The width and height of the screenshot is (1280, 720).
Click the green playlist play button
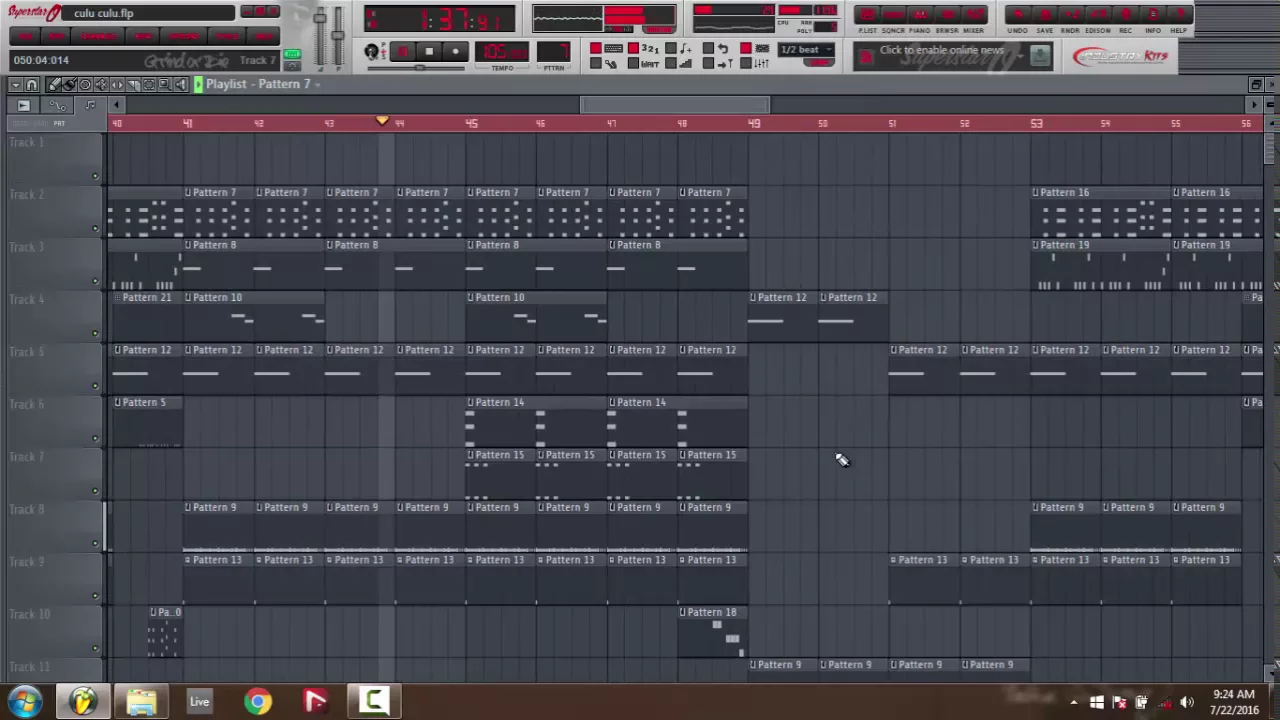198,84
